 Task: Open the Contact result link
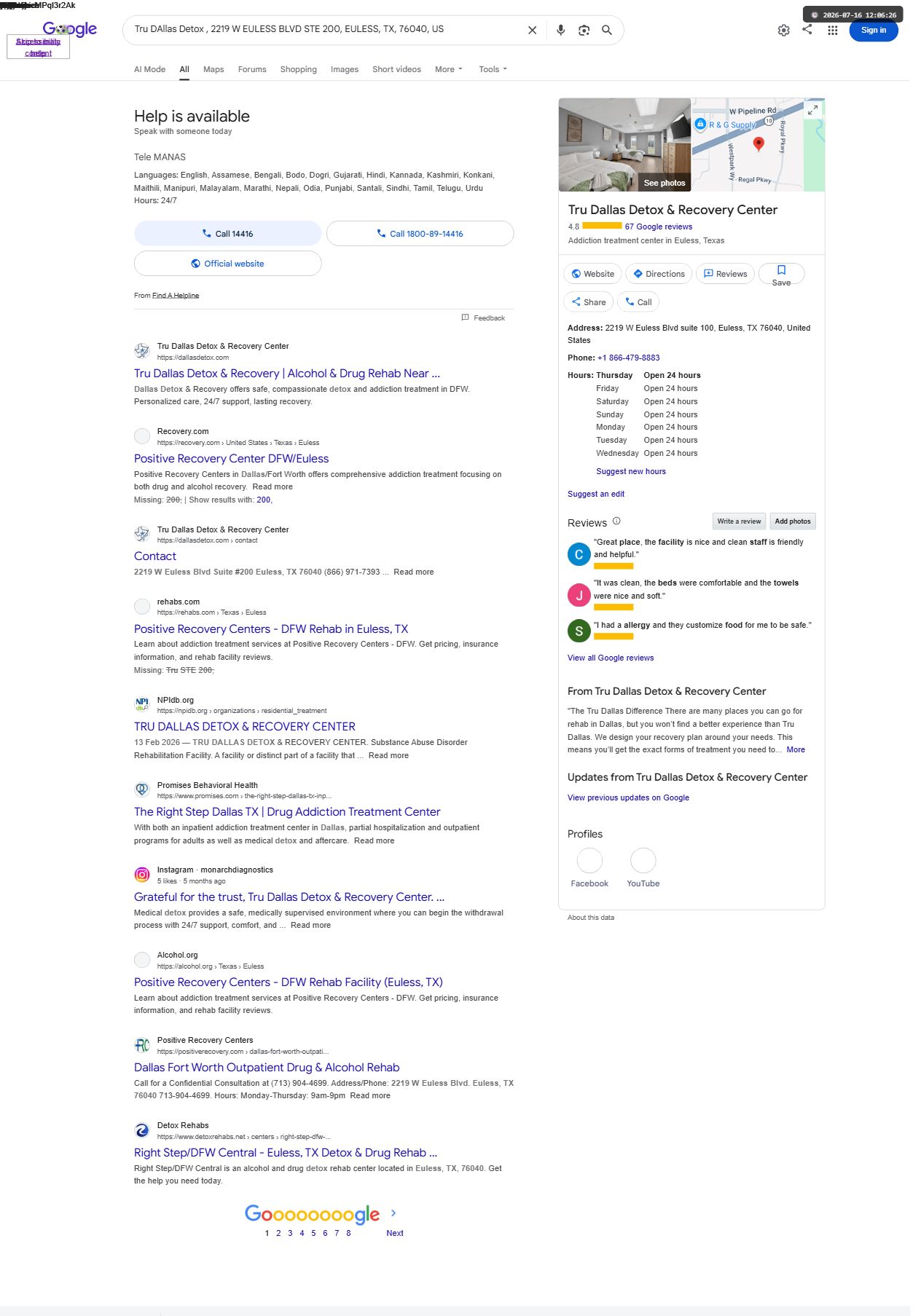pyautogui.click(x=155, y=556)
